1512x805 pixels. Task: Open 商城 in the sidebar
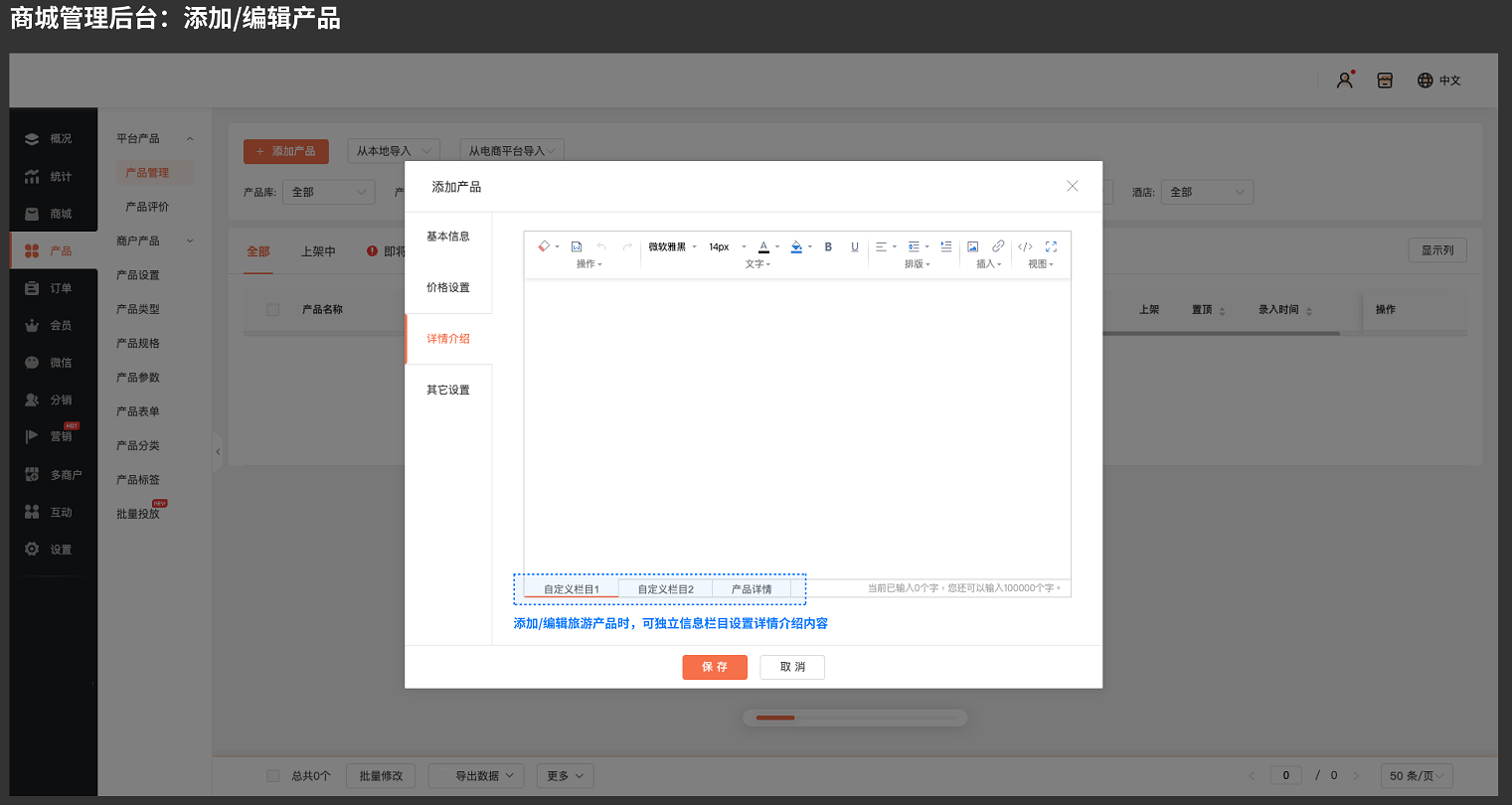point(54,214)
